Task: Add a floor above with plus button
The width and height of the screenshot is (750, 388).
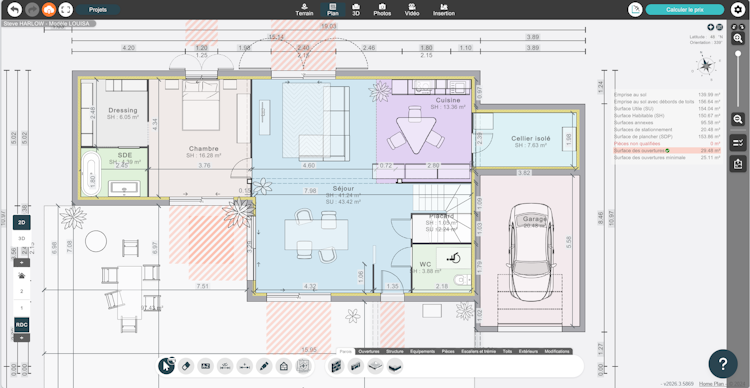Action: point(22,263)
